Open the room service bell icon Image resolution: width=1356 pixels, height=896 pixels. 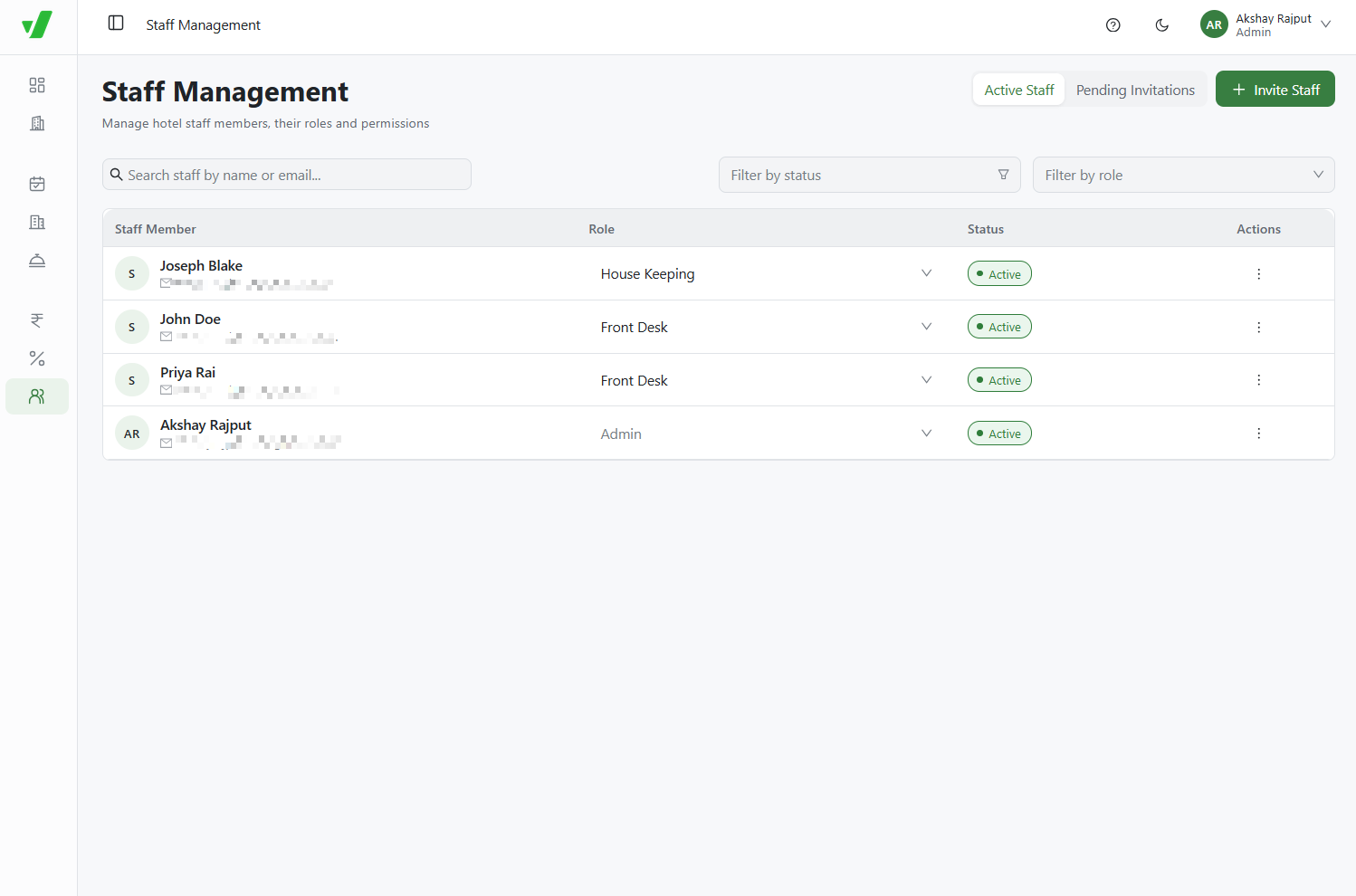coord(37,261)
